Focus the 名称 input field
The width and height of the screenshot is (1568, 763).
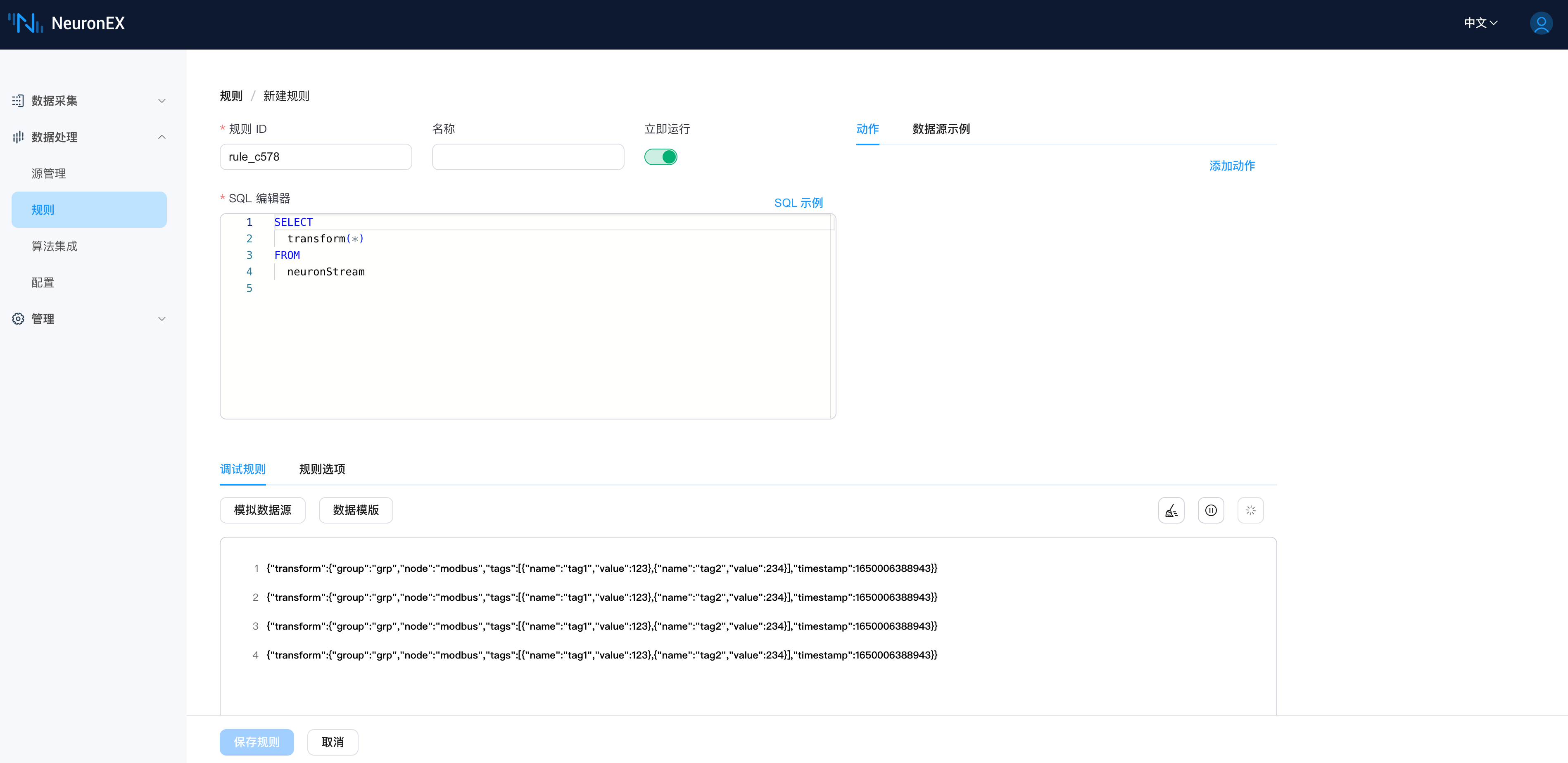tap(528, 157)
